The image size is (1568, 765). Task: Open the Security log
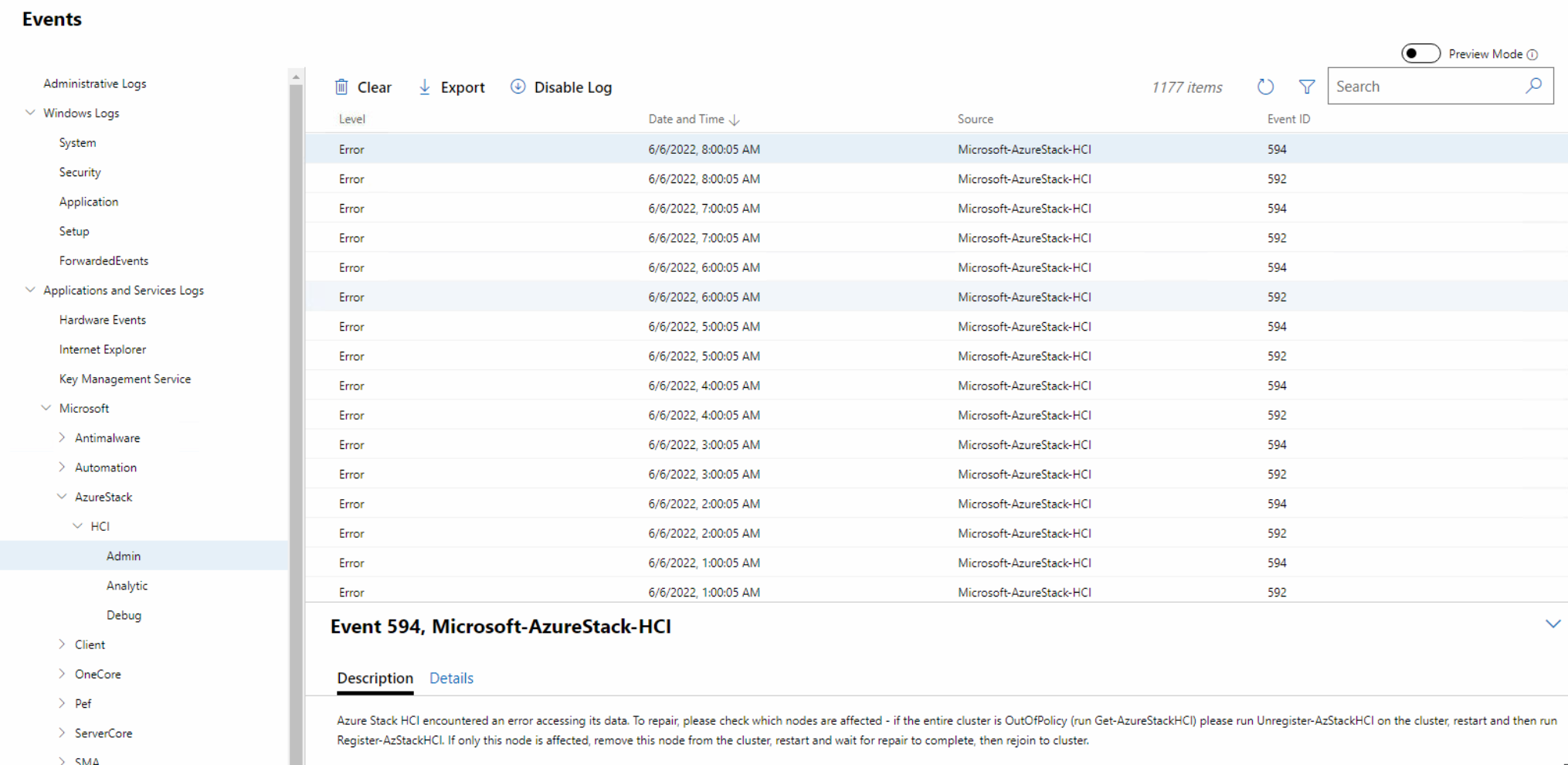point(80,172)
